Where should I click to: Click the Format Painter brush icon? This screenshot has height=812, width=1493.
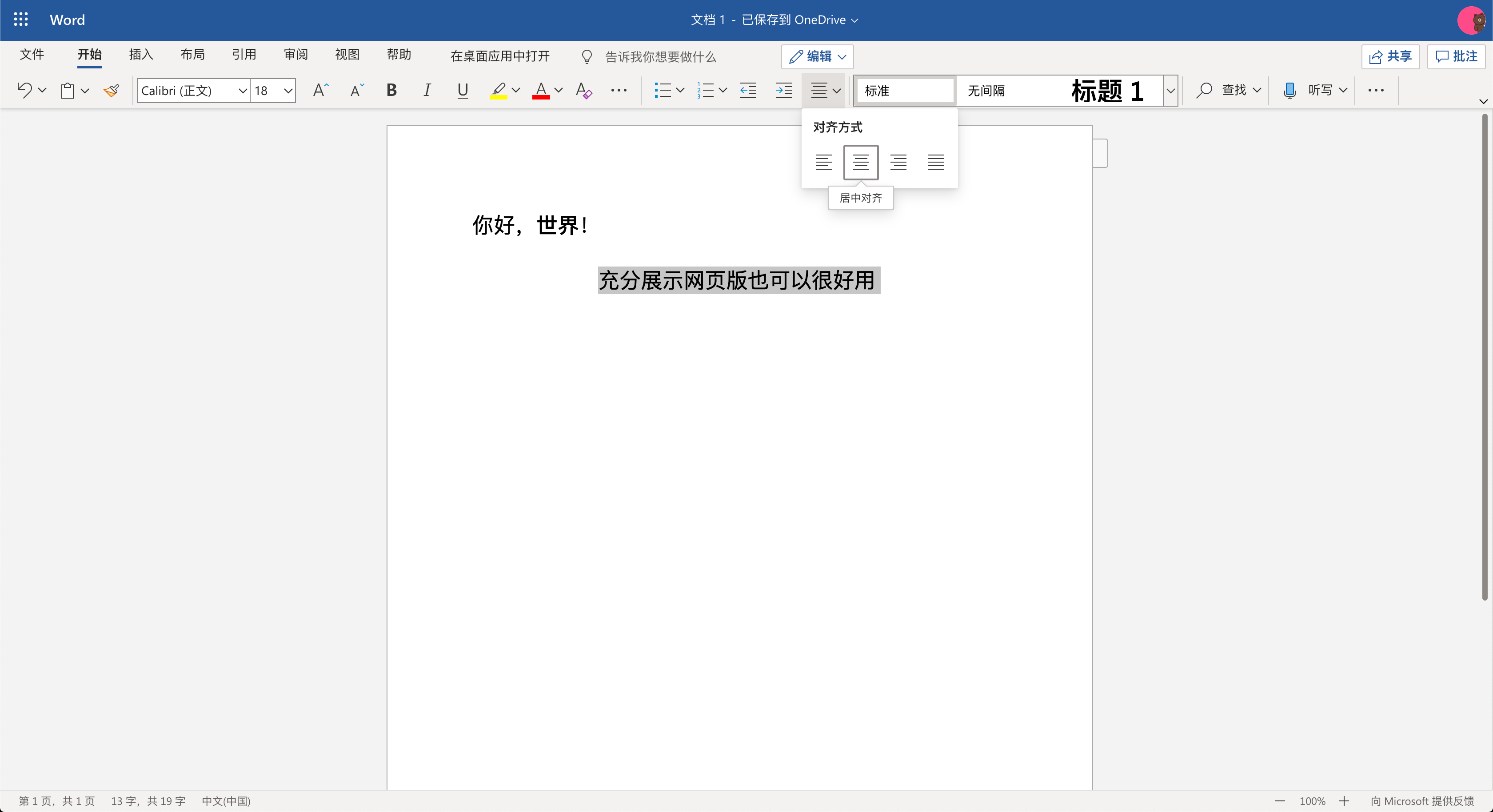tap(111, 91)
